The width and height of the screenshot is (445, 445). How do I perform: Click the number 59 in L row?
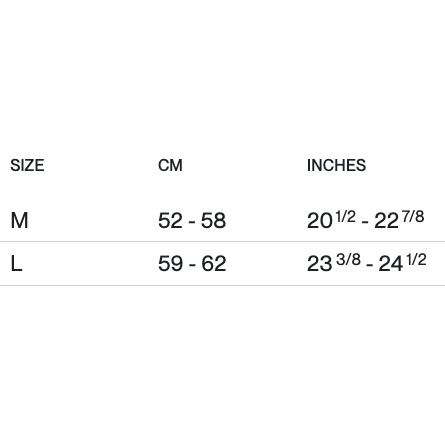[x=170, y=264]
